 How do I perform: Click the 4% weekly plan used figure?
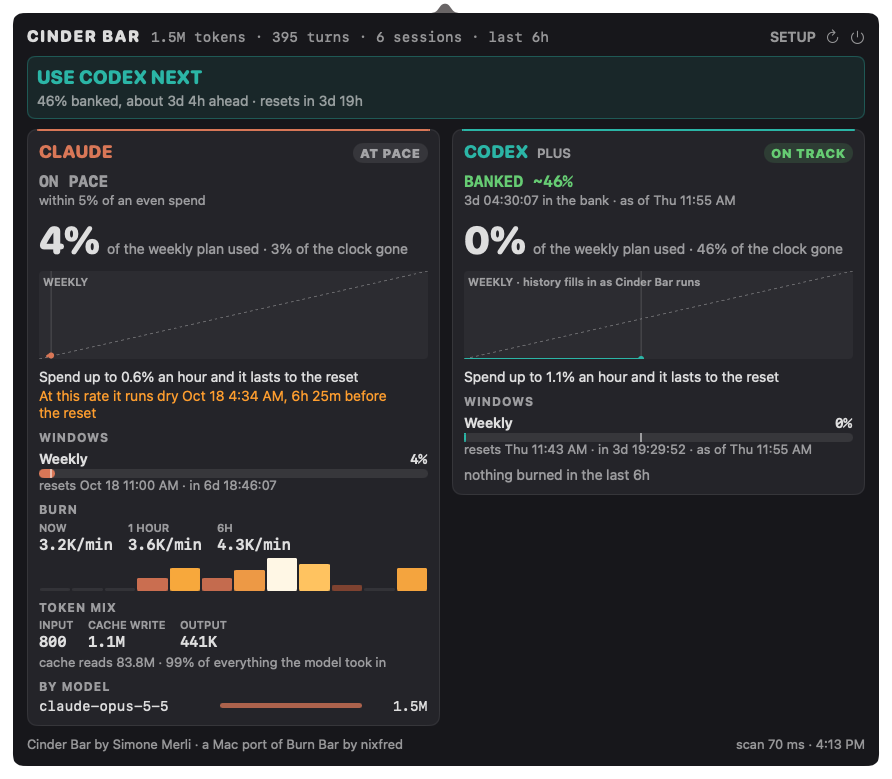point(69,241)
